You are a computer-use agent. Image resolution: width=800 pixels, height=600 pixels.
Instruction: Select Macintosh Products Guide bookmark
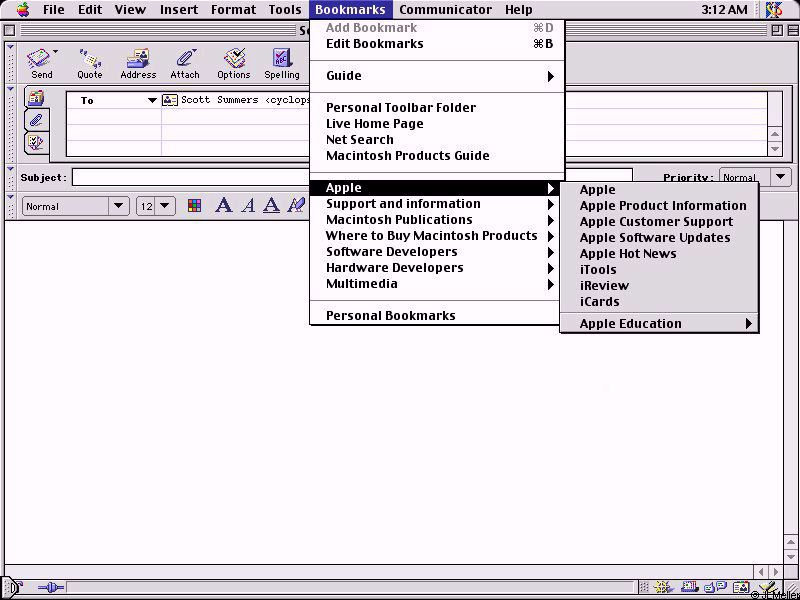(437, 156)
